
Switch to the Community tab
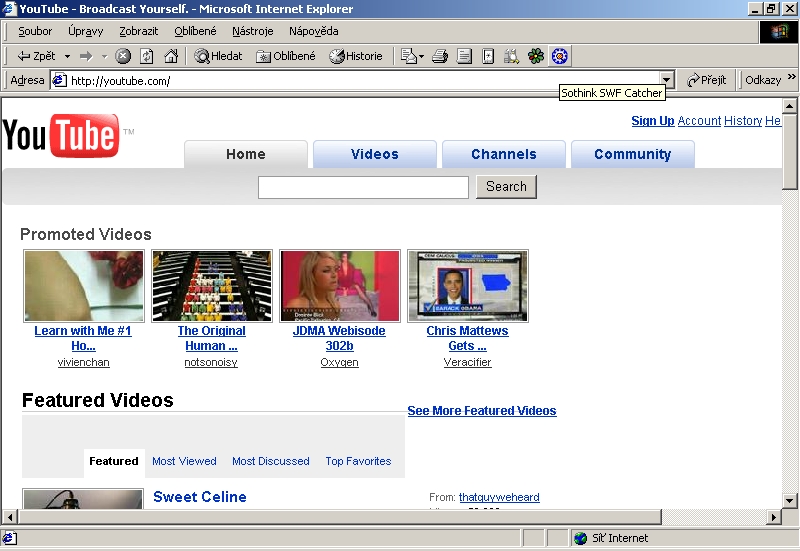pos(633,154)
